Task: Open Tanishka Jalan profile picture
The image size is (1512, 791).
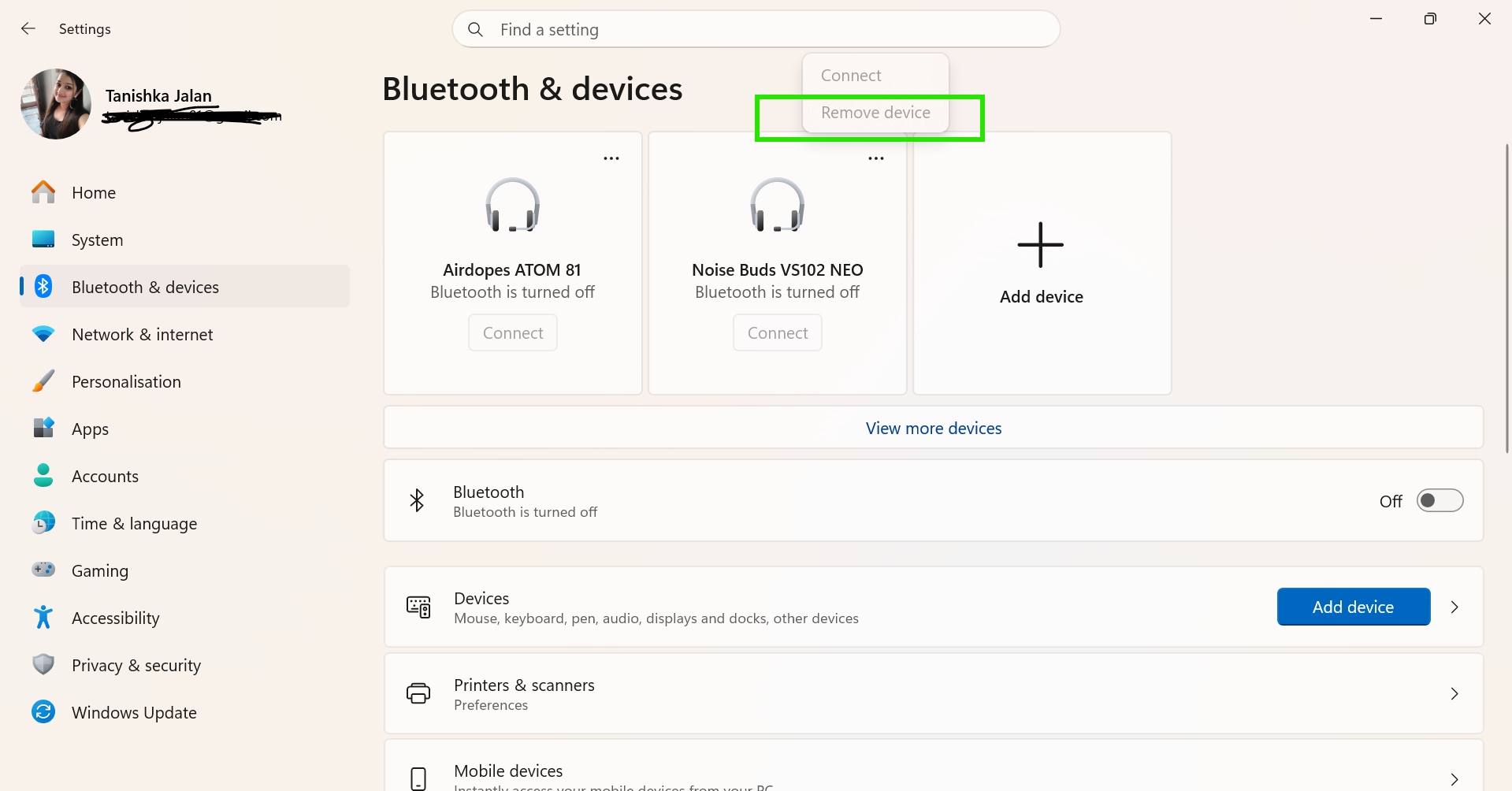Action: click(x=56, y=104)
